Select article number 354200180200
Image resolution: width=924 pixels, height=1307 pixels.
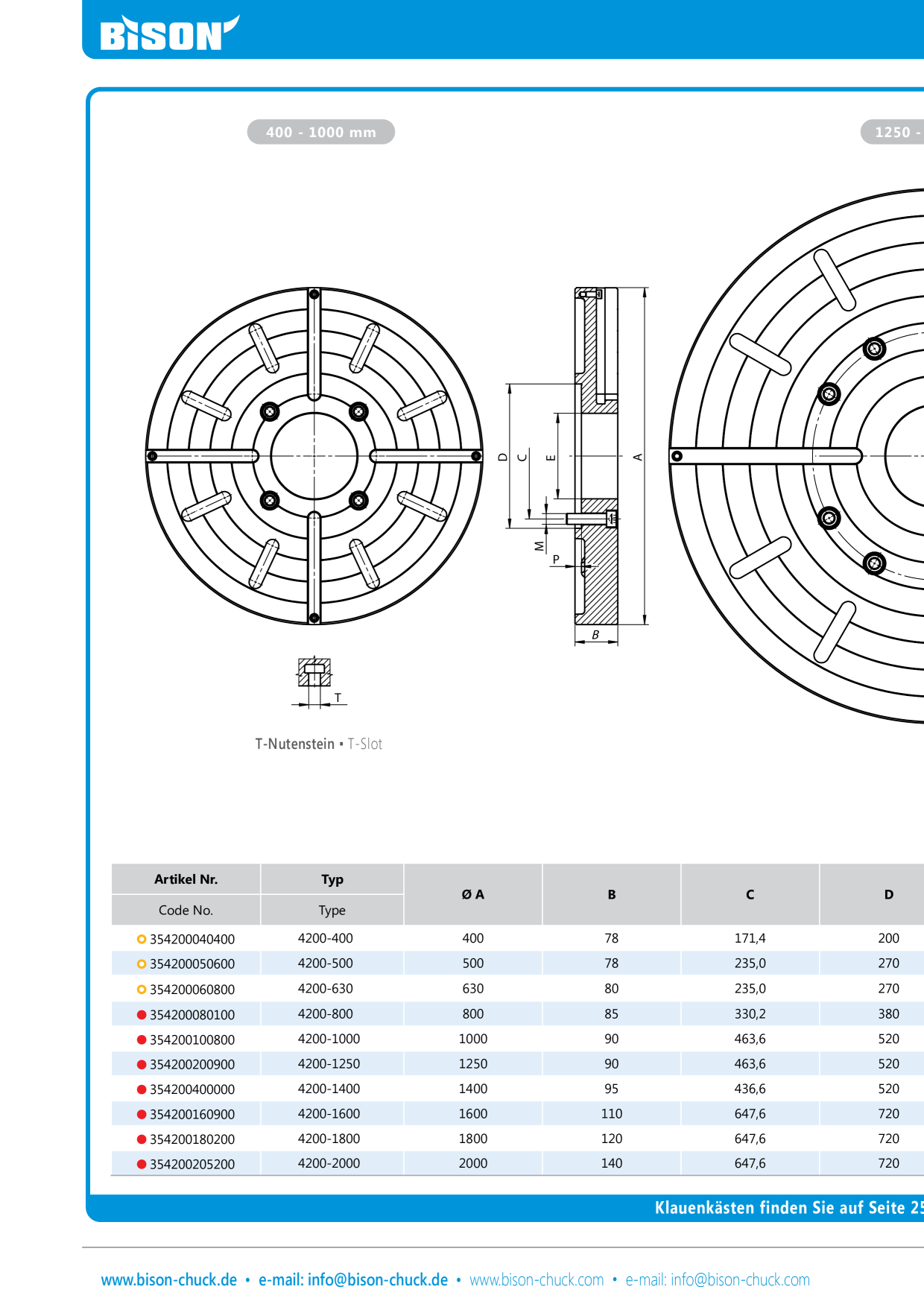point(192,1139)
